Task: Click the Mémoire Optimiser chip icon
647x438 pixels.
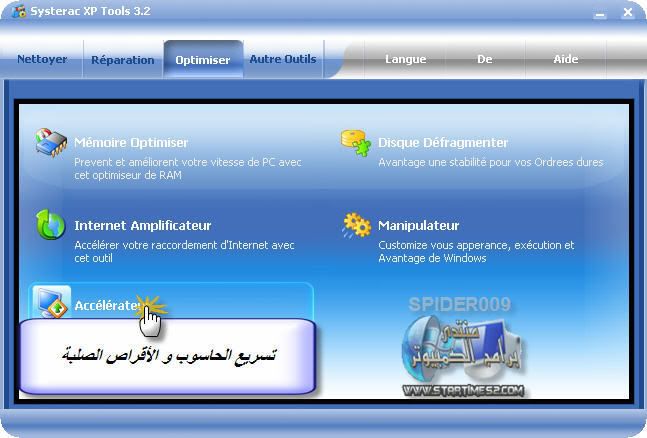Action: [x=51, y=142]
